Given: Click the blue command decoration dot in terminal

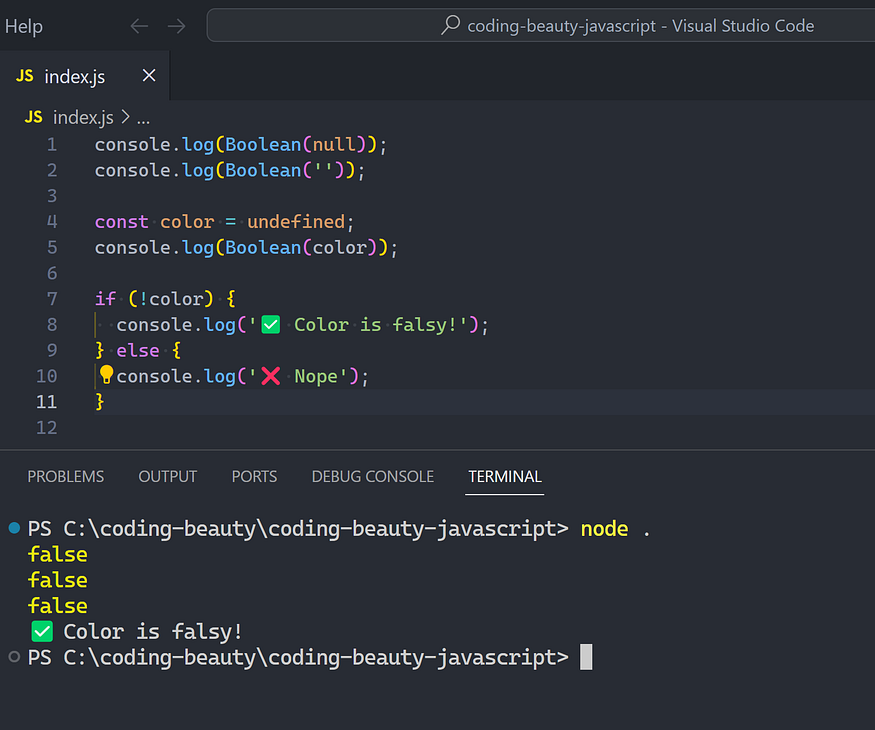Looking at the screenshot, I should pyautogui.click(x=15, y=527).
